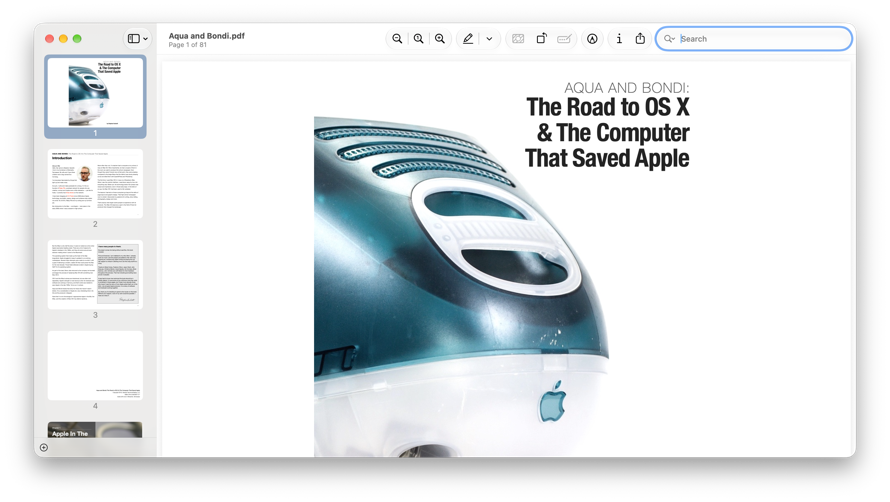Select the Markup highlight pen tool
The image size is (890, 502).
click(468, 39)
